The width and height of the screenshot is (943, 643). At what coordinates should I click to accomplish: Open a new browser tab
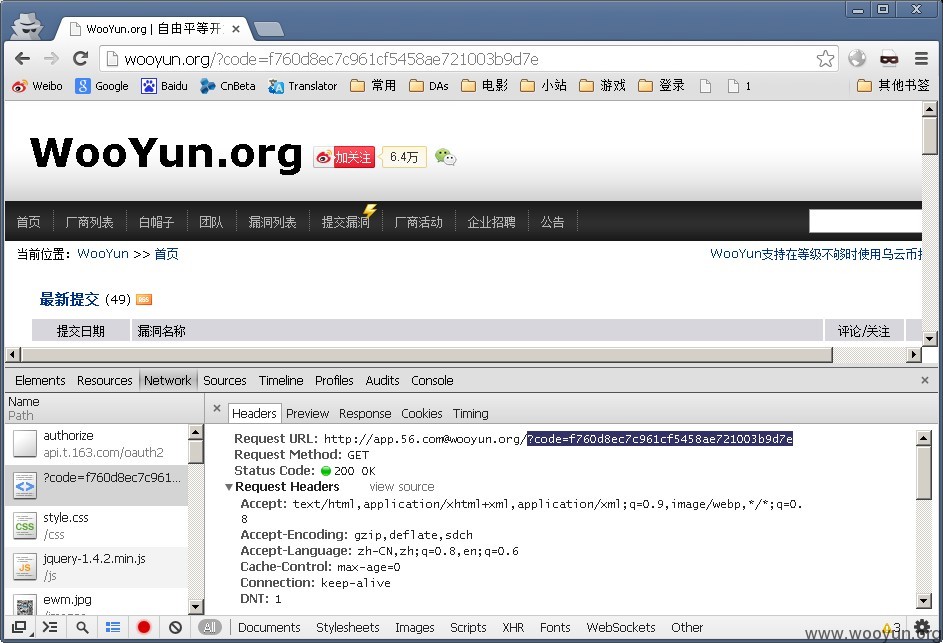(x=268, y=29)
